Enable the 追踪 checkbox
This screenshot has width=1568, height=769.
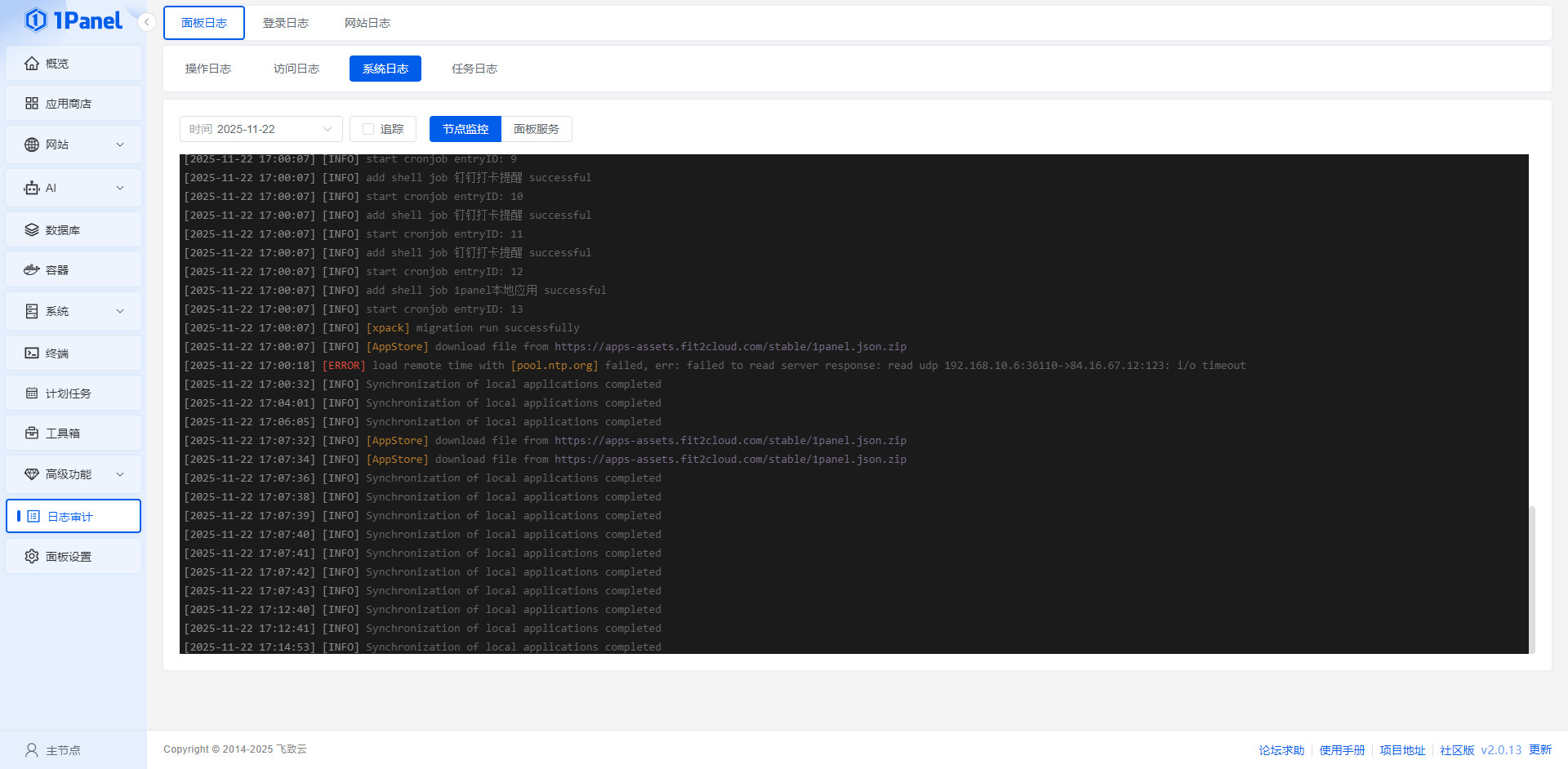pos(368,129)
